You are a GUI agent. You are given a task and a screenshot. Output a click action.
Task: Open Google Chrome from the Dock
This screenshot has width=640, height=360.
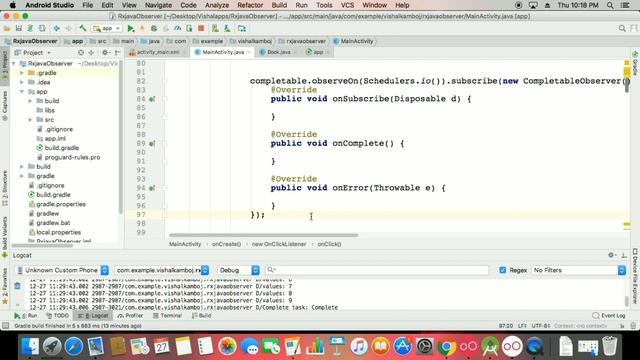coord(447,347)
